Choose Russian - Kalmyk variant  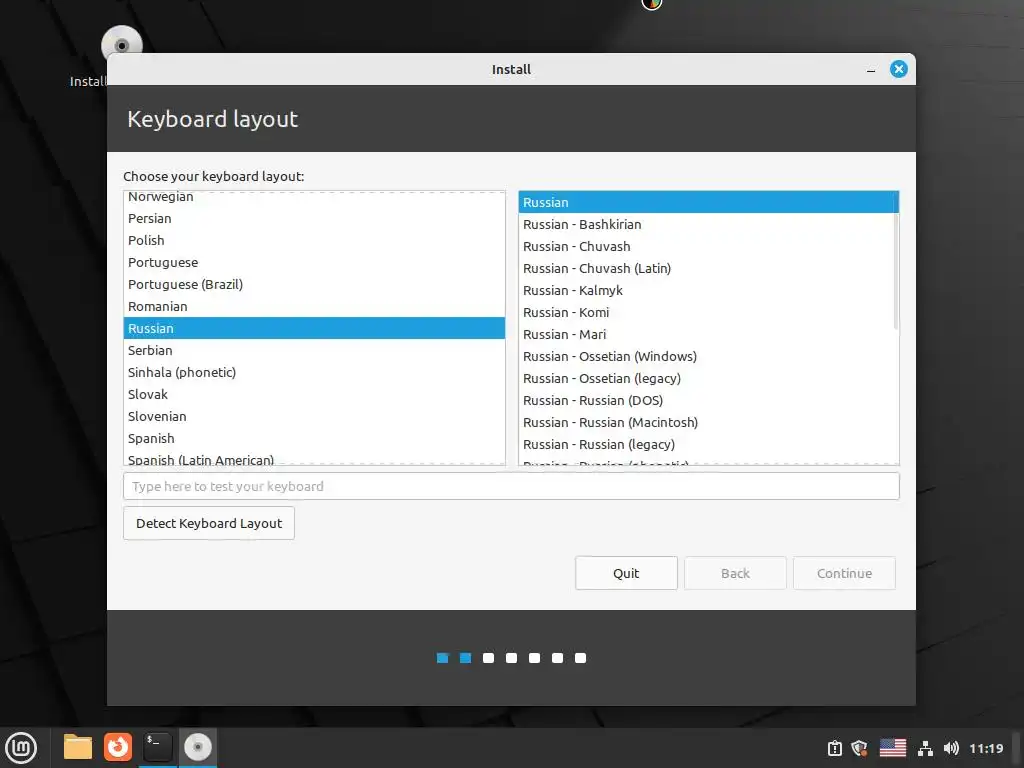point(709,291)
